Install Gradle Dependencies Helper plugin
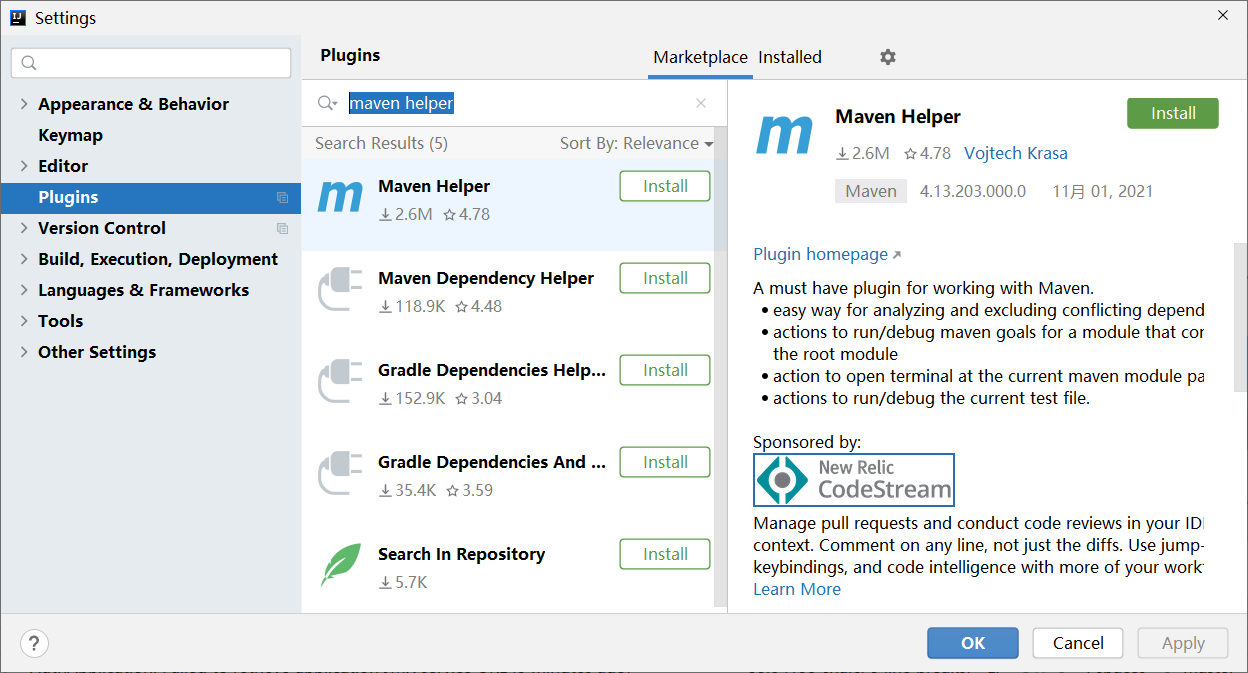 coord(665,370)
